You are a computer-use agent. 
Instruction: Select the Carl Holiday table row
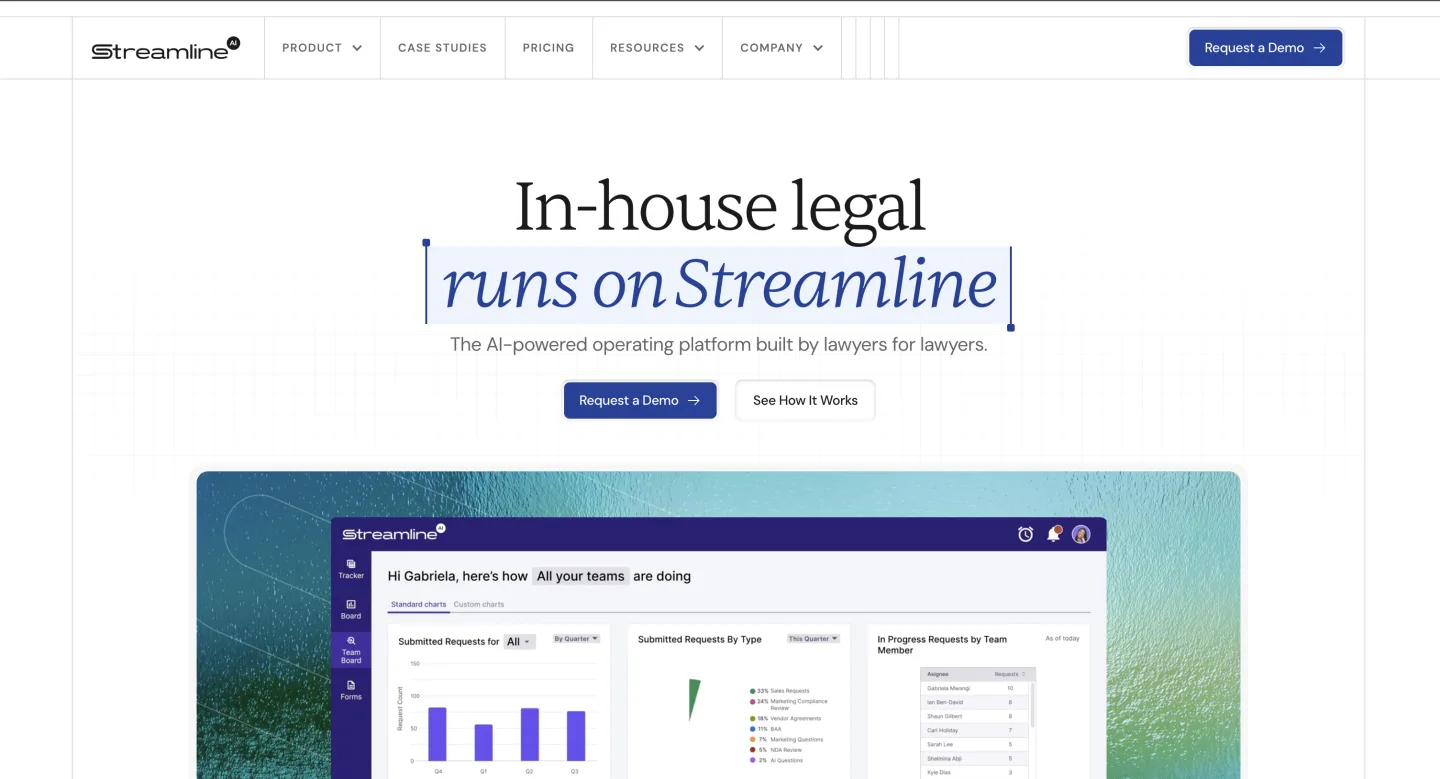point(973,731)
